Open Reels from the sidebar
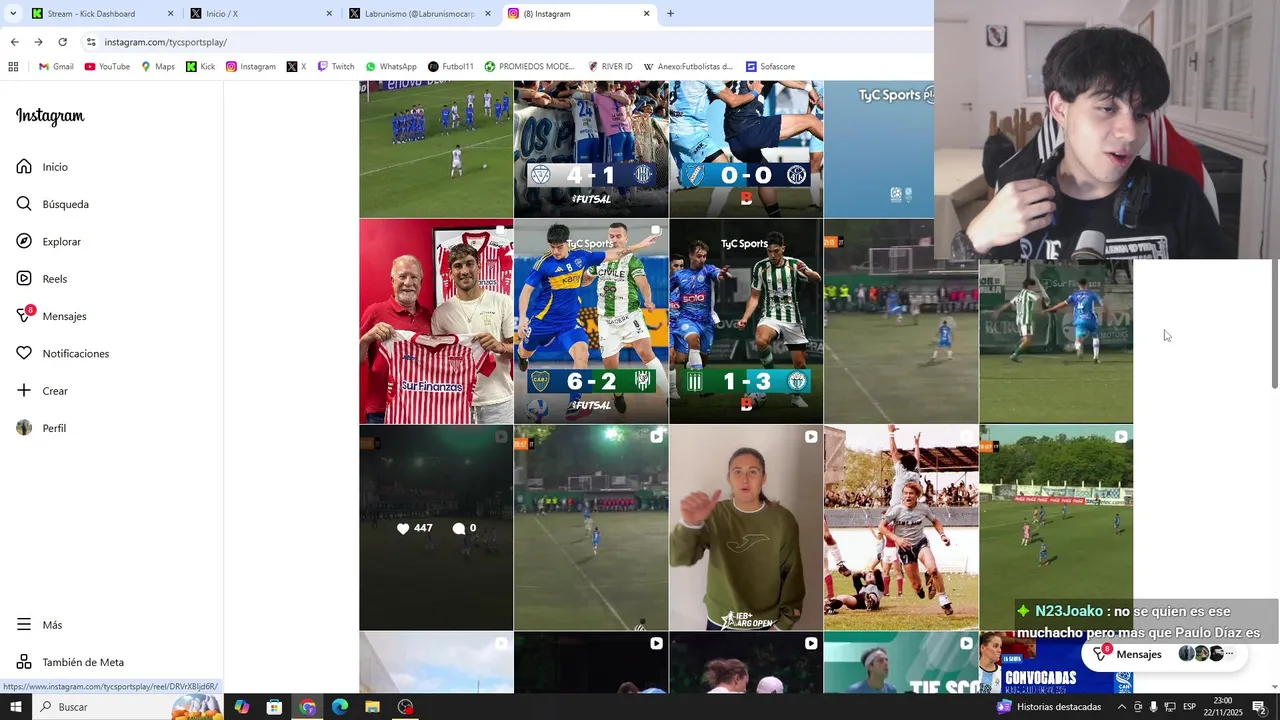 41,279
